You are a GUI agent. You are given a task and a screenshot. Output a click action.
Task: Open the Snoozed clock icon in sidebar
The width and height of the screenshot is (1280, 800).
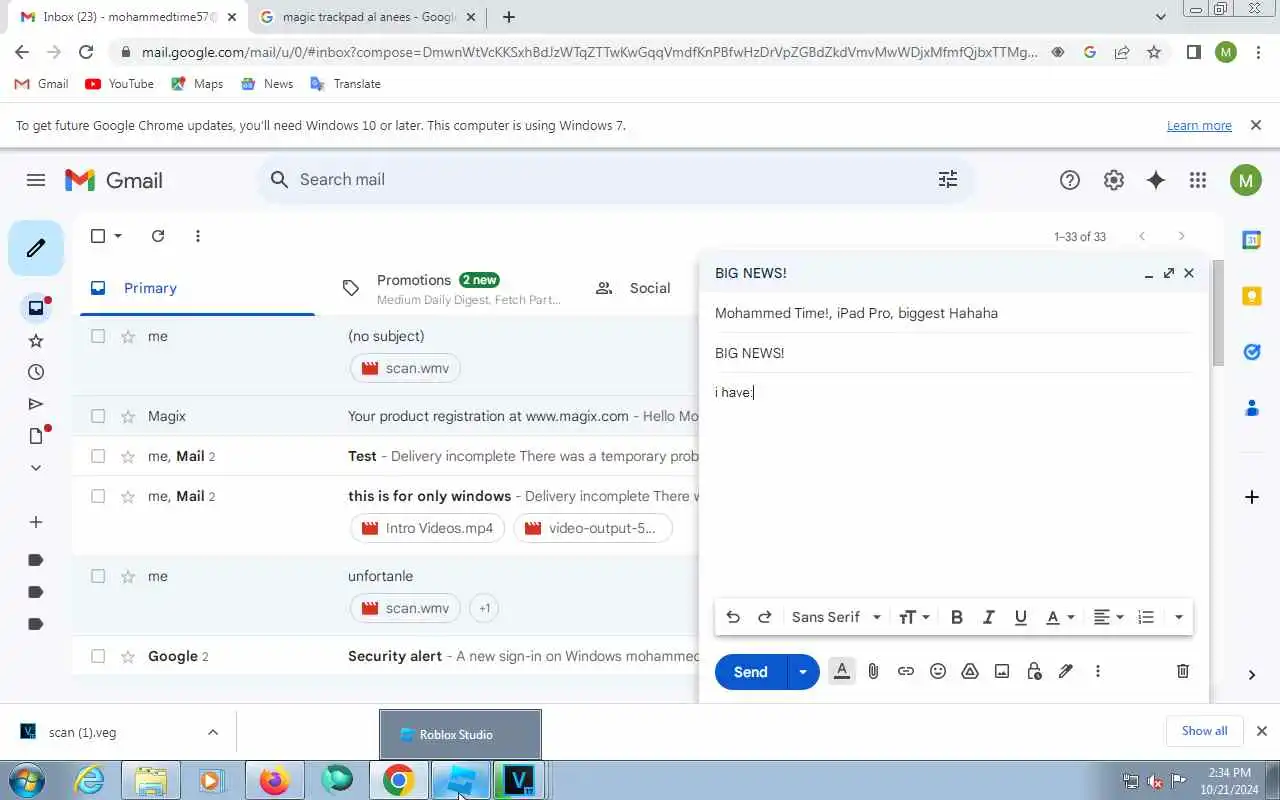click(x=36, y=372)
